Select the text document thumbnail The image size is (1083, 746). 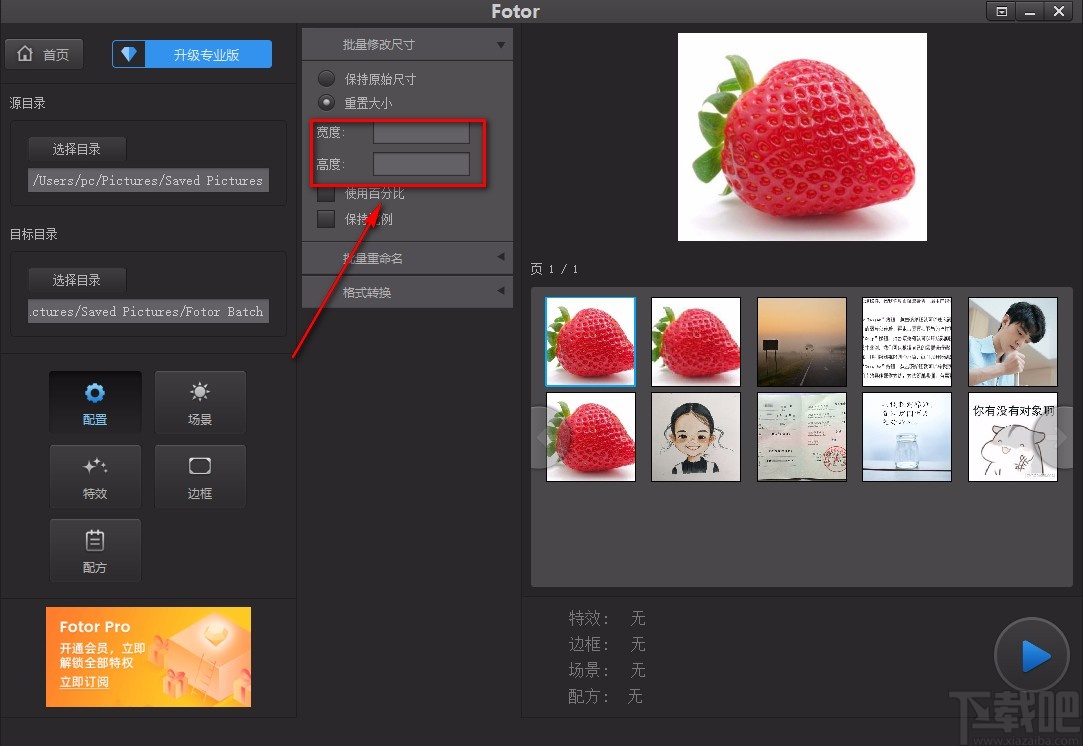pos(907,342)
